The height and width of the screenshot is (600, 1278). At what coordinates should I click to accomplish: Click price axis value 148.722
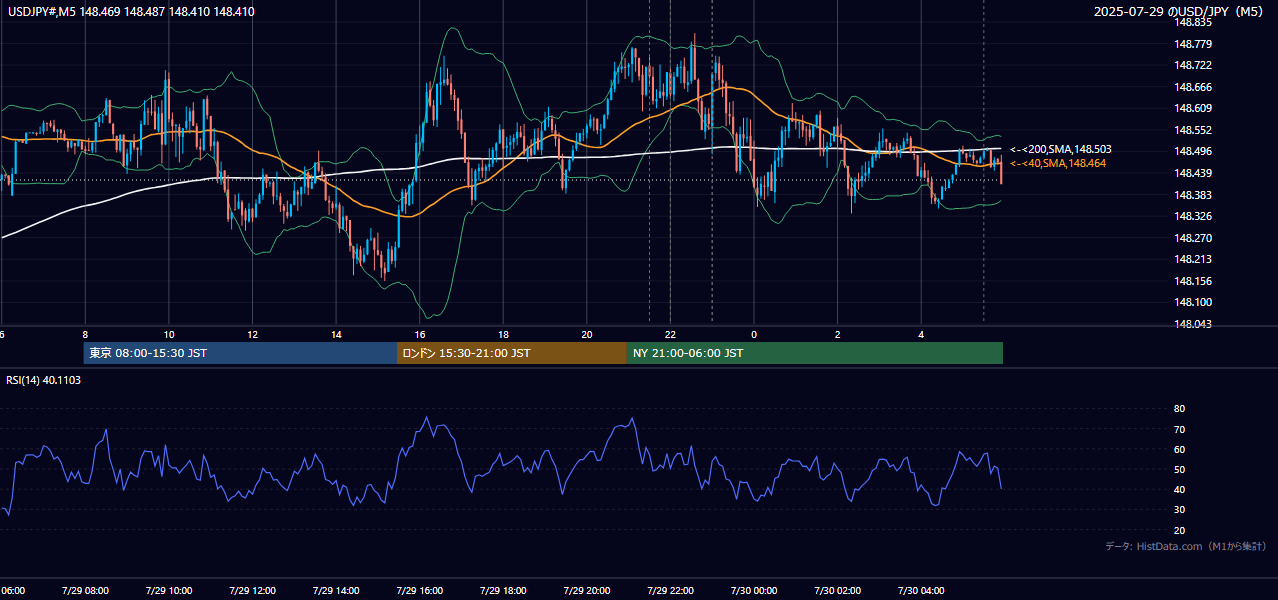point(1192,65)
